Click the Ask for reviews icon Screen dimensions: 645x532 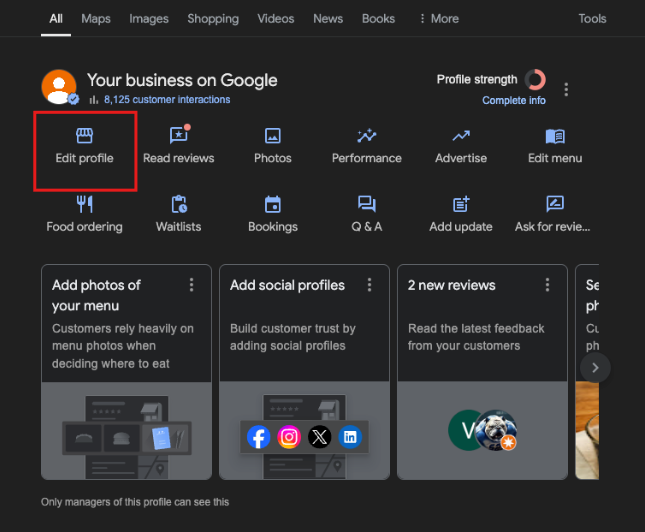point(555,204)
